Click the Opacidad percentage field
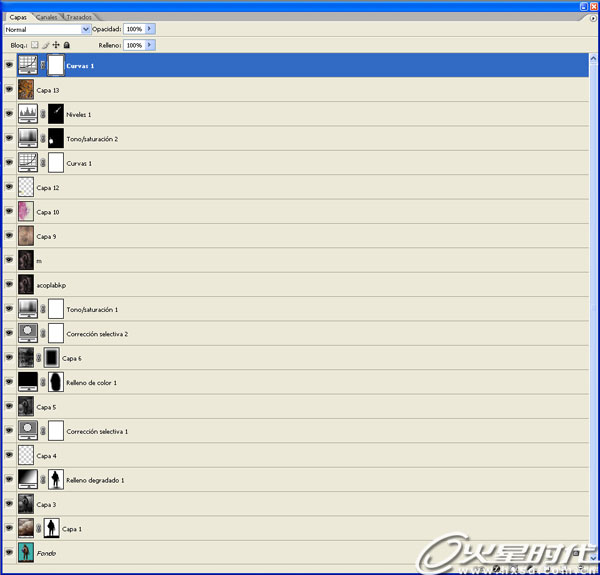Screen dimensions: 600x575 click(x=134, y=30)
